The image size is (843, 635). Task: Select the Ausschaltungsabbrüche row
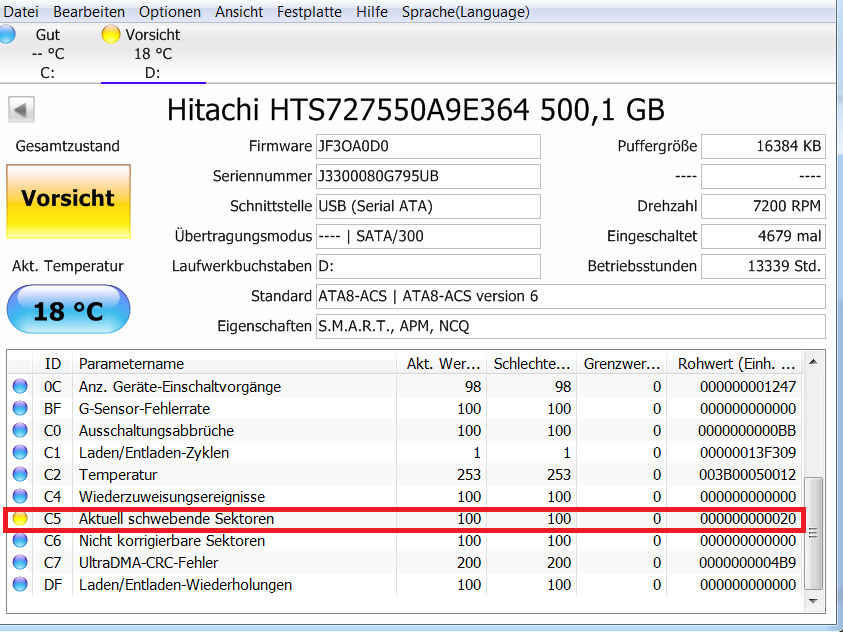[404, 431]
